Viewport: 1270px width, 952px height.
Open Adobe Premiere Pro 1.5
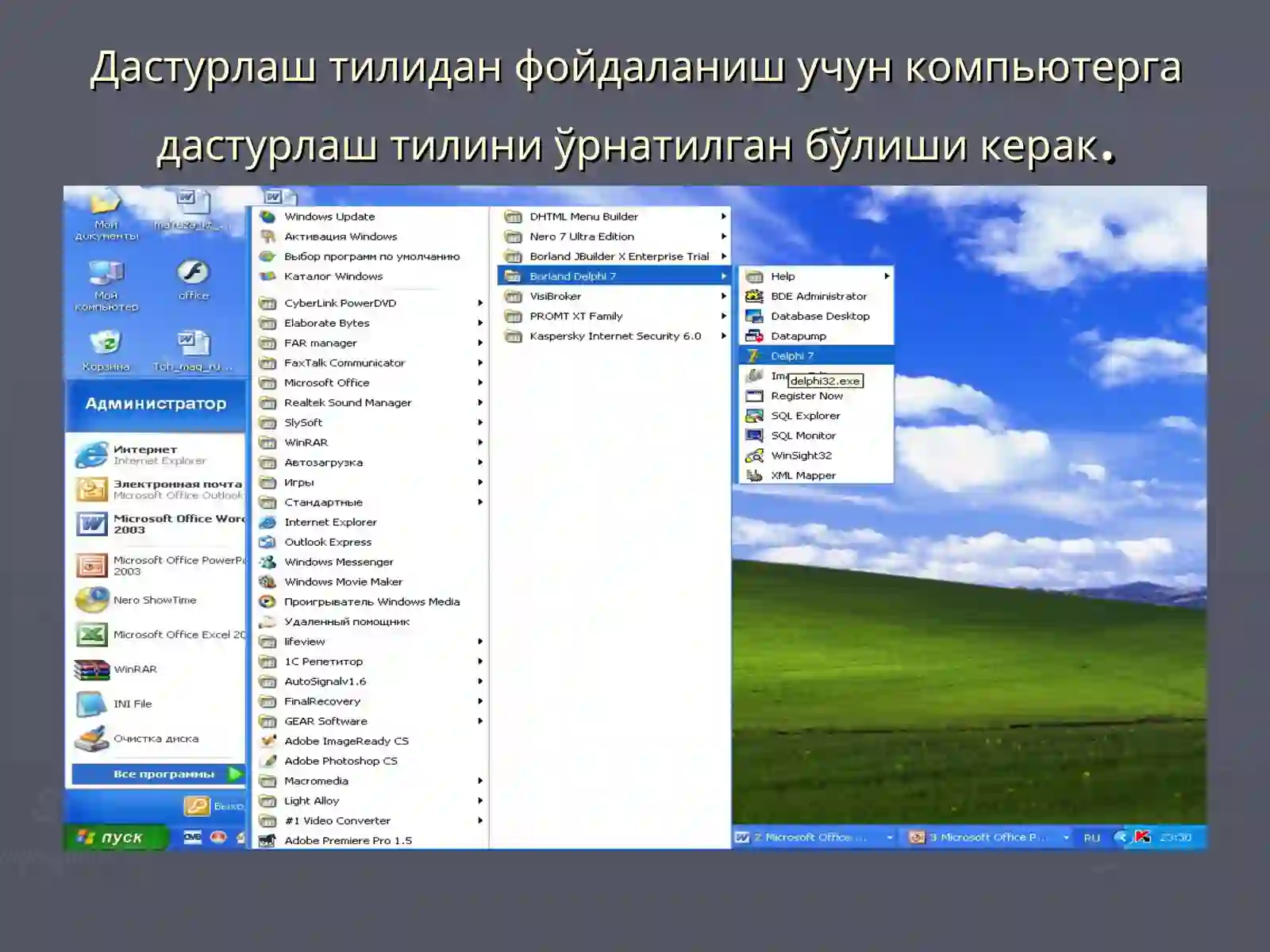369,840
